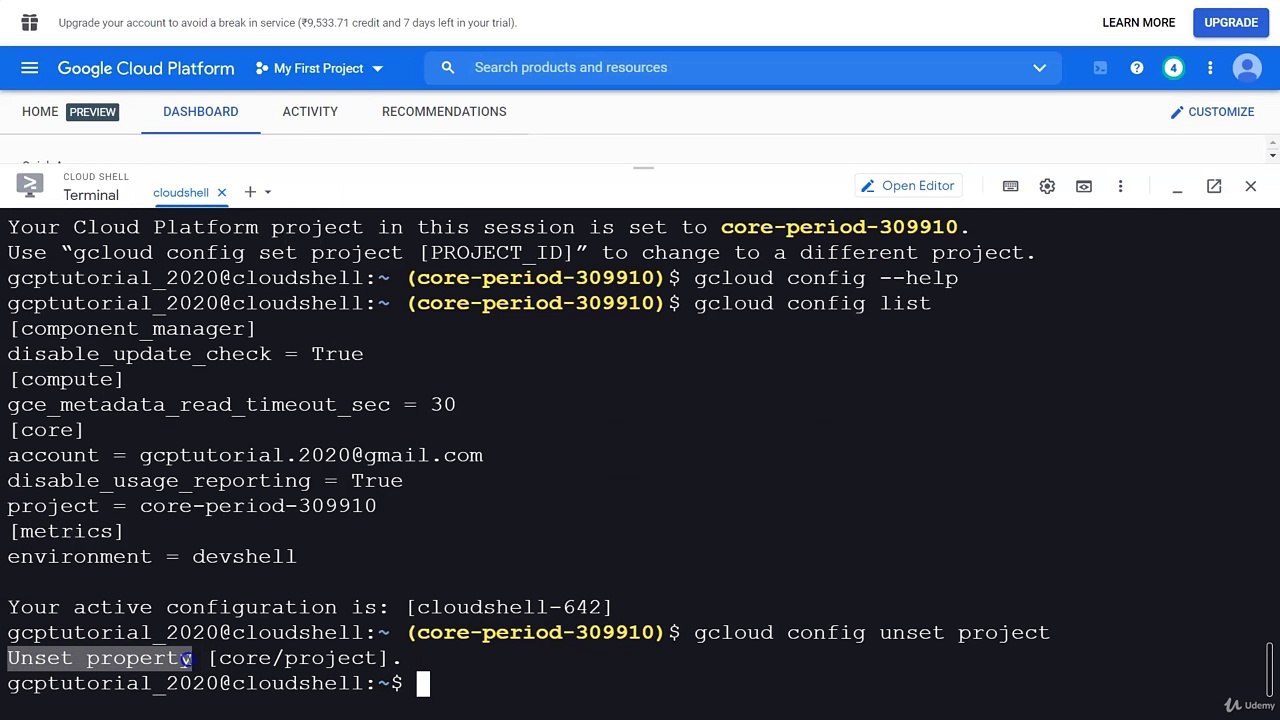Click the LEARN MORE link

tap(1138, 22)
